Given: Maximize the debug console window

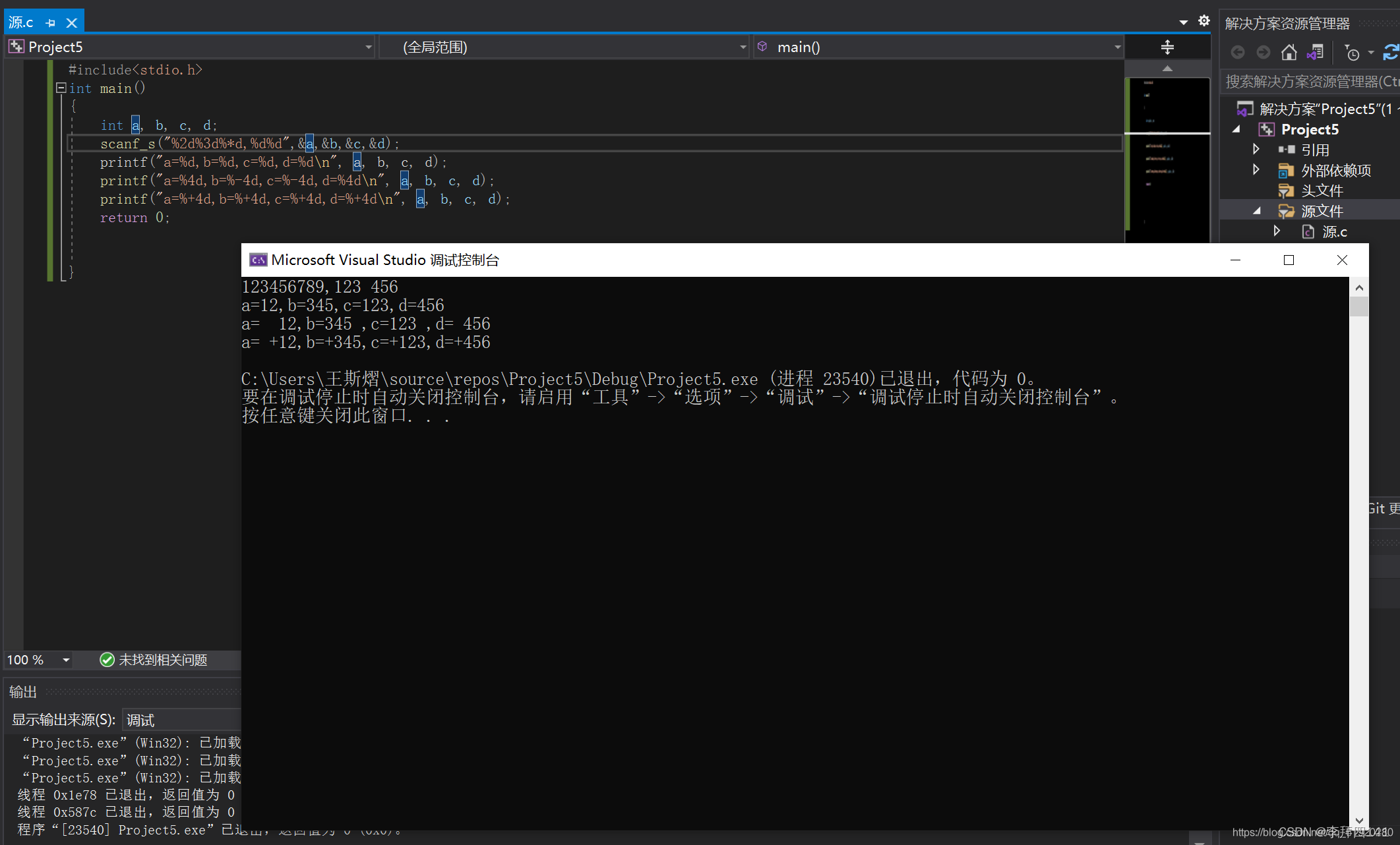Looking at the screenshot, I should pos(1289,260).
